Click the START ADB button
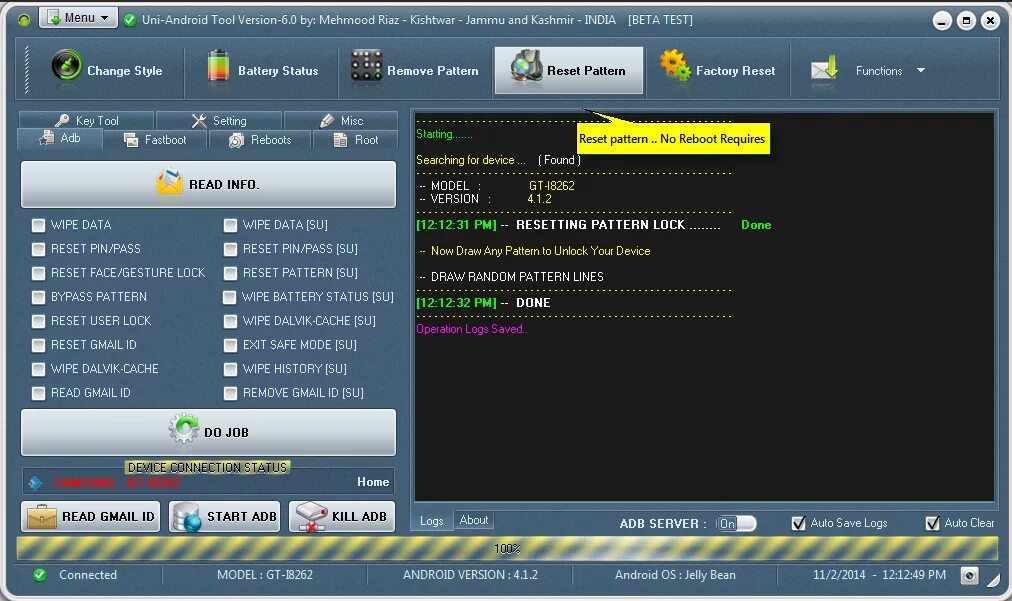Image resolution: width=1012 pixels, height=601 pixels. pyautogui.click(x=225, y=516)
